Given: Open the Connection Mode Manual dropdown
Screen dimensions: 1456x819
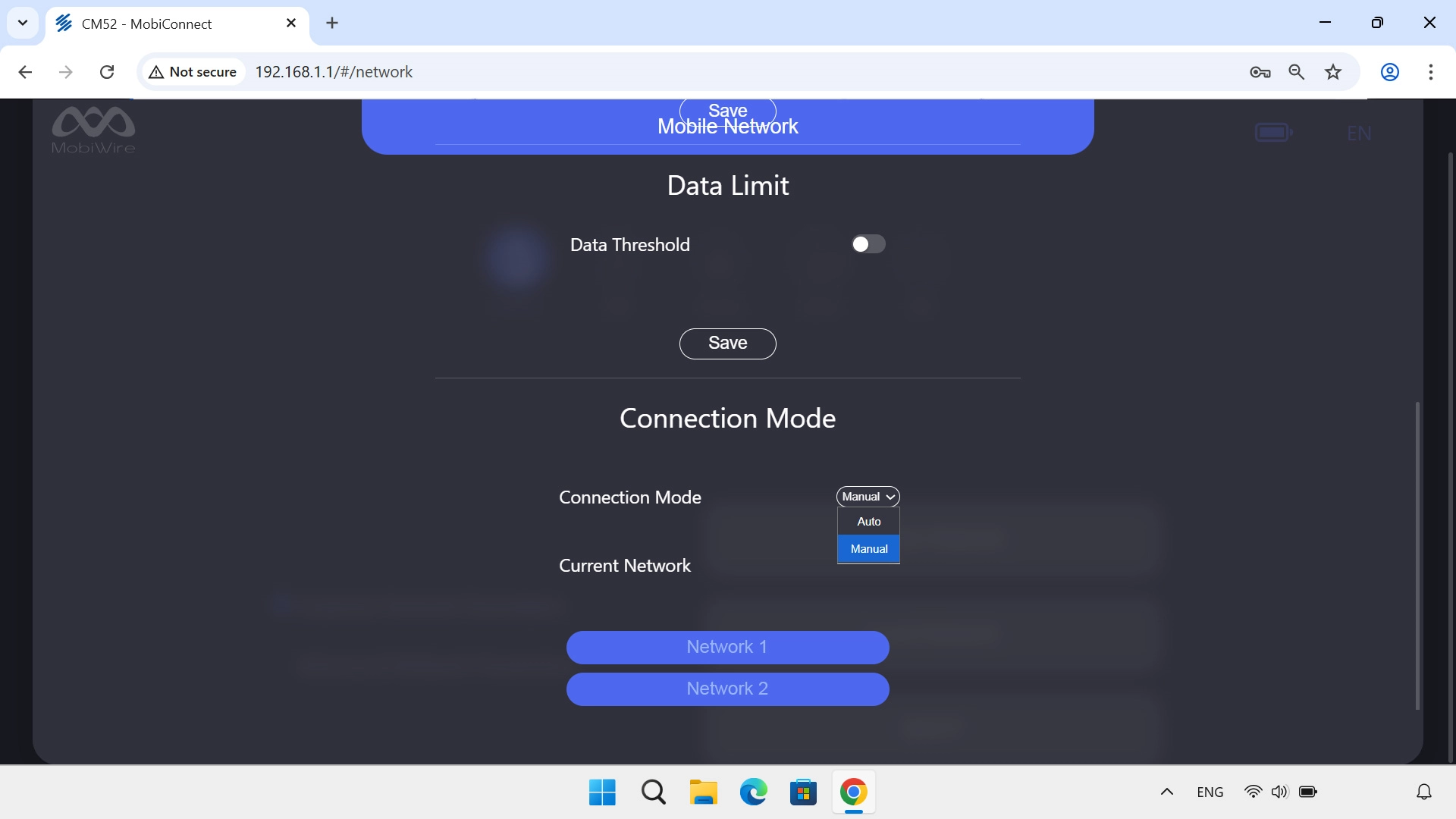Looking at the screenshot, I should pyautogui.click(x=868, y=497).
